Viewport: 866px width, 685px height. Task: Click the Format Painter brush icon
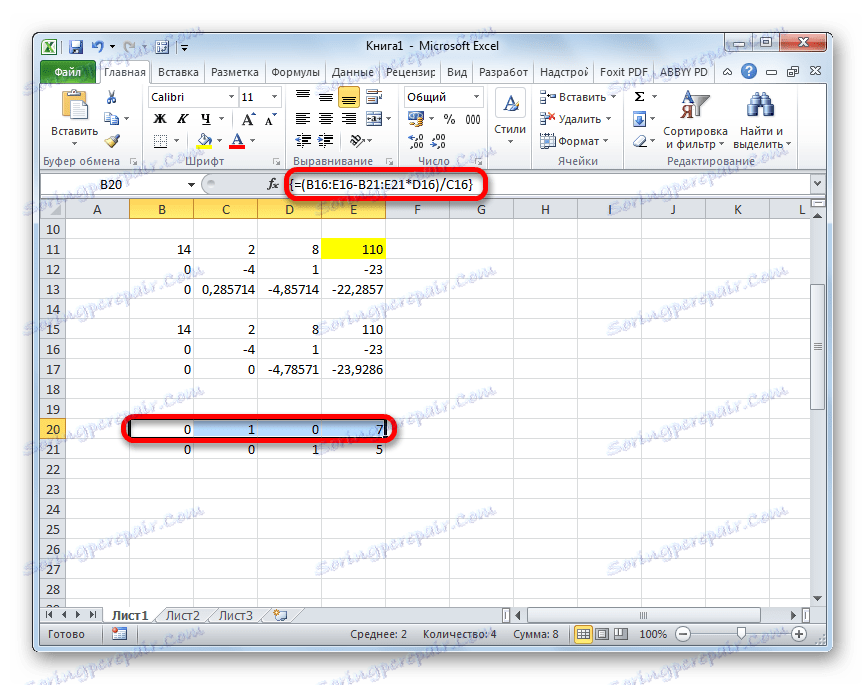click(112, 140)
